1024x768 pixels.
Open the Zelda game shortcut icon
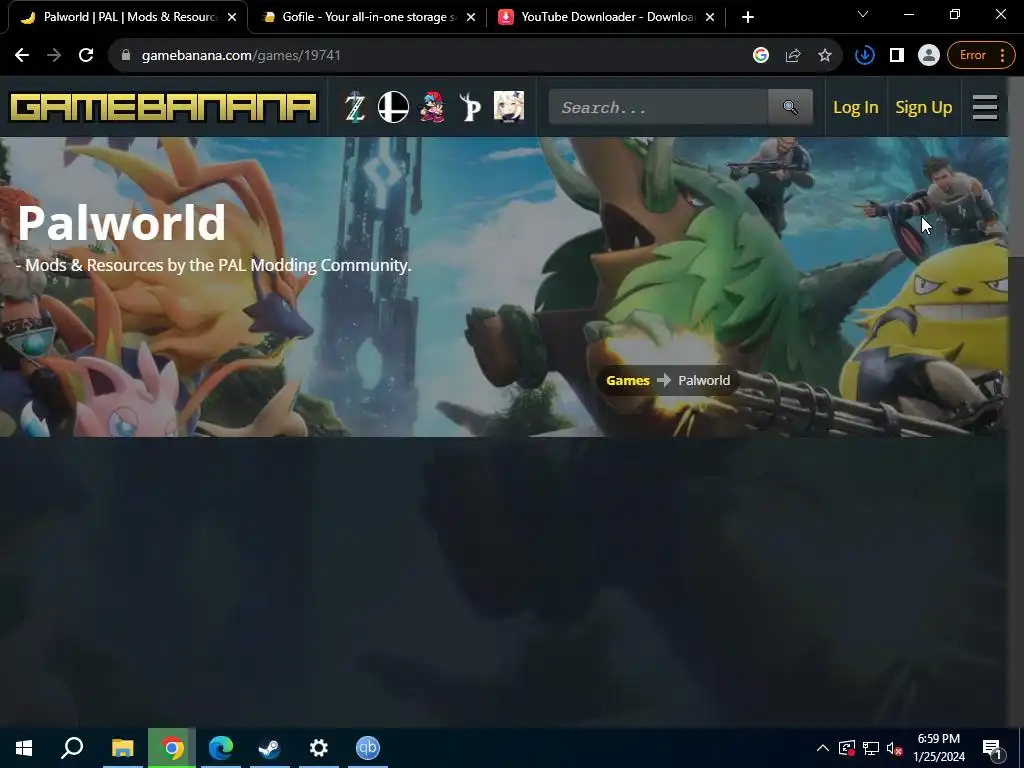(355, 107)
